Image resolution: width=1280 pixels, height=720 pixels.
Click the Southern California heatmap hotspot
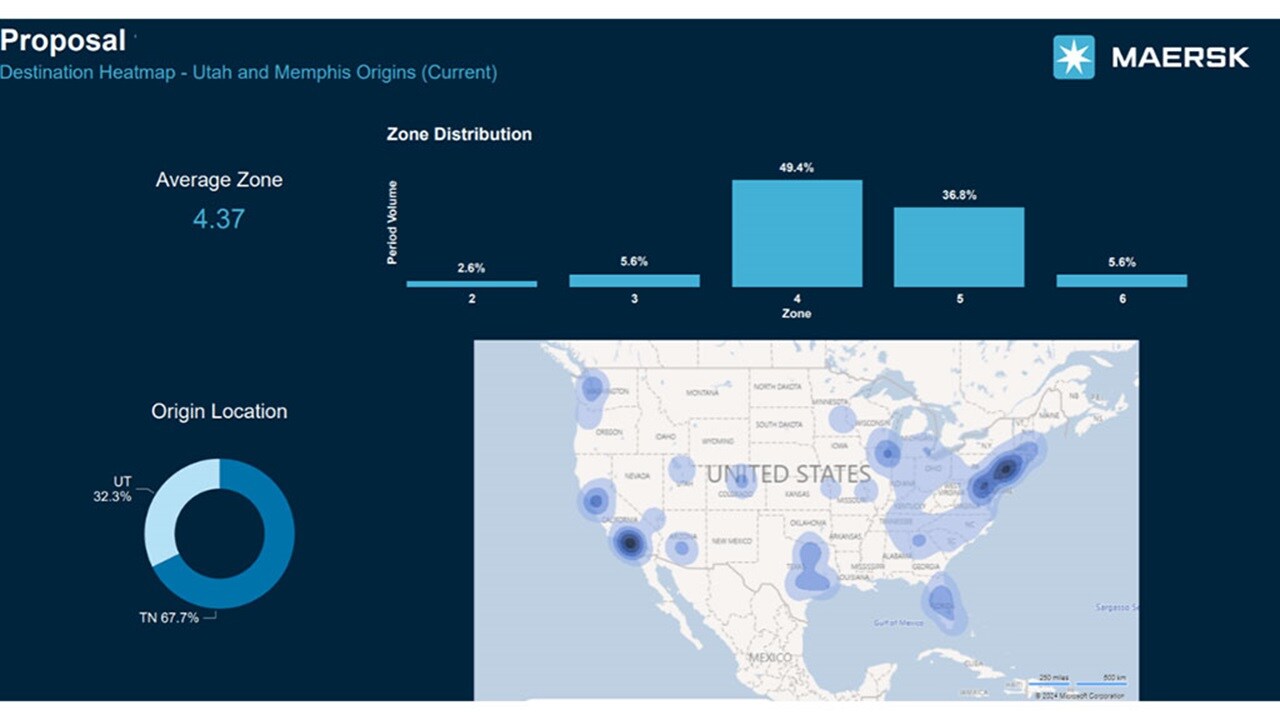coord(630,544)
